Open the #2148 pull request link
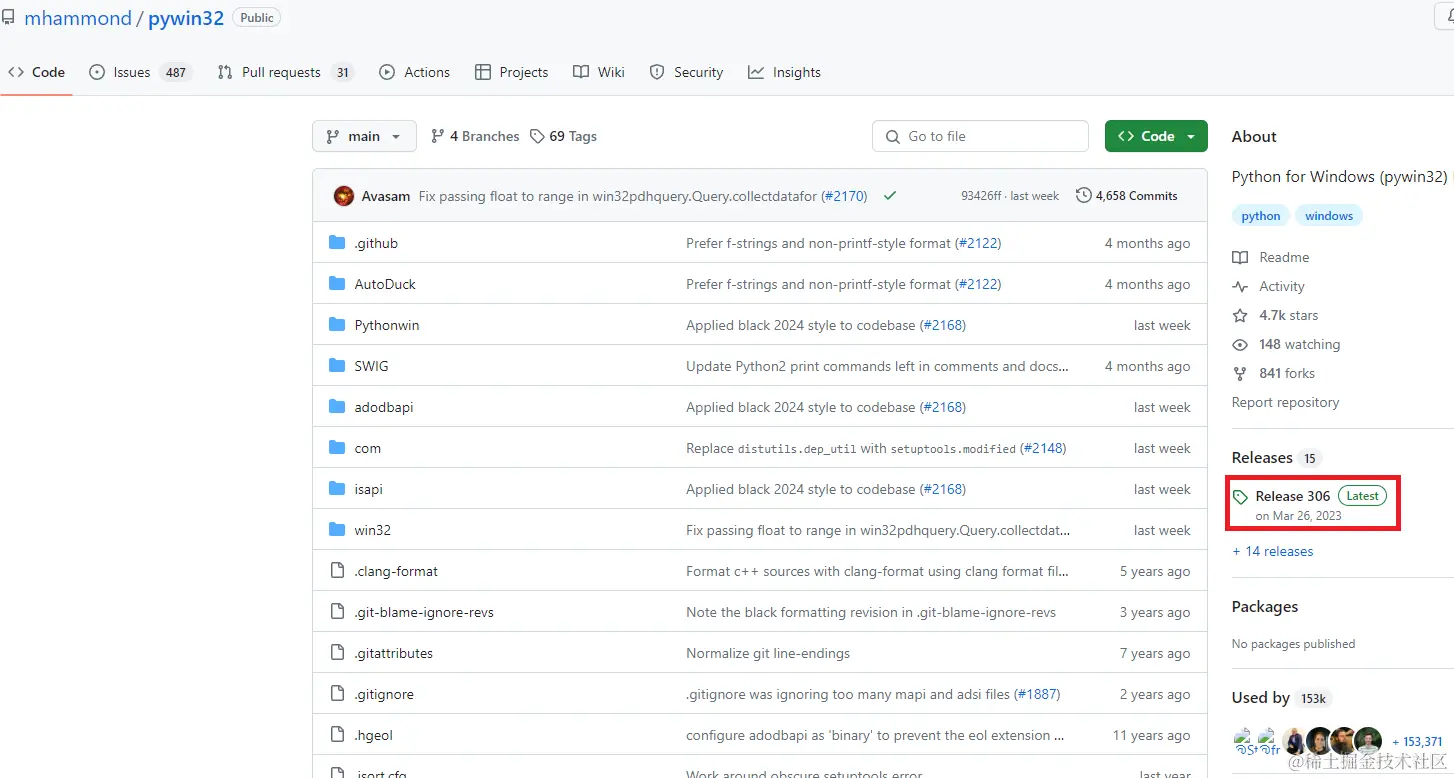 (x=1043, y=448)
